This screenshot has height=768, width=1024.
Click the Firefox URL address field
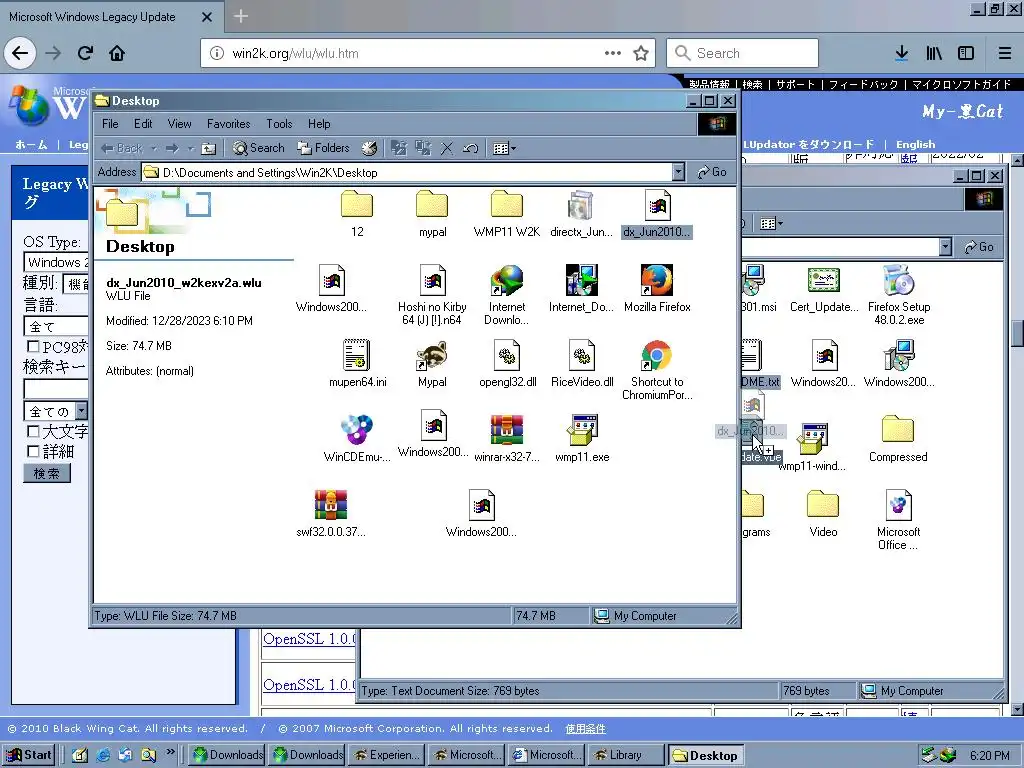coord(429,53)
